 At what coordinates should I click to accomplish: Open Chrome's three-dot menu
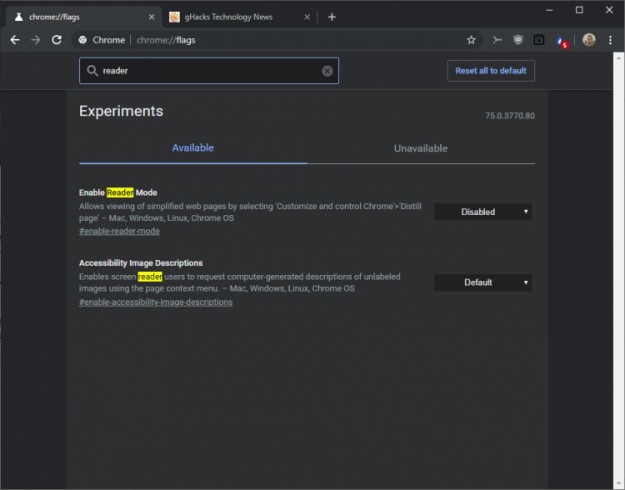pos(610,40)
